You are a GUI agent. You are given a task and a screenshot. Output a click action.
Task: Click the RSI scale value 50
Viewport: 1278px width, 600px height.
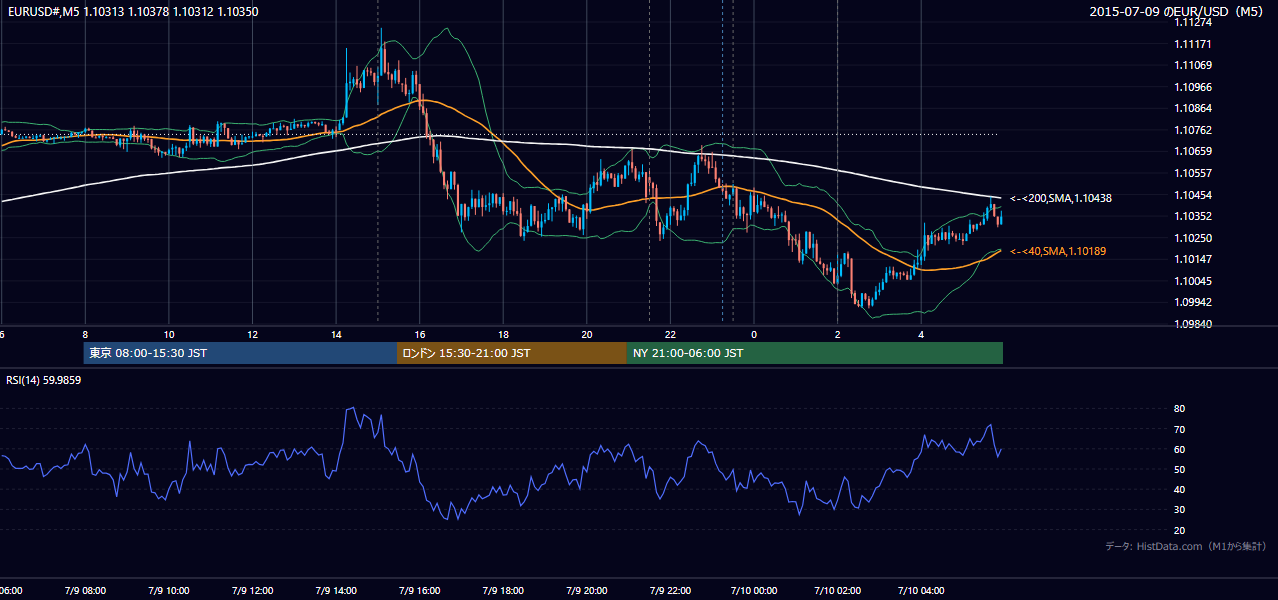1179,469
